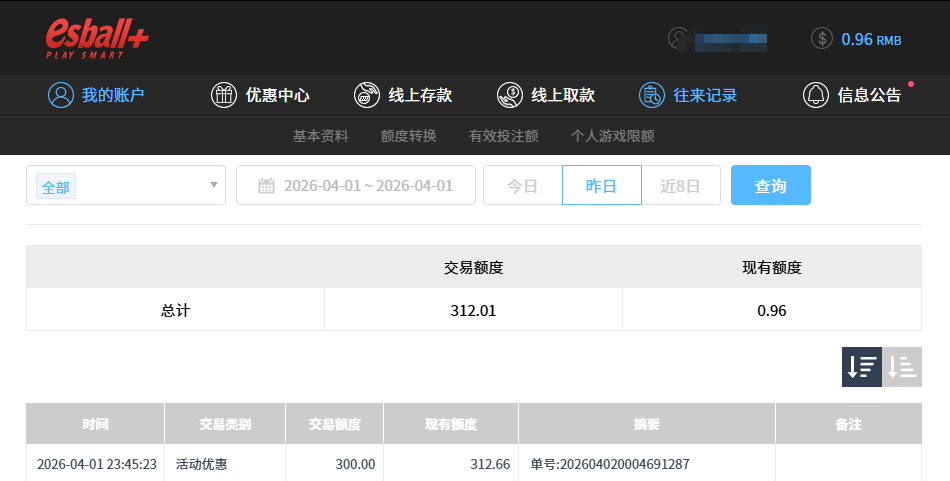Open the date range picker
950x481 pixels.
coord(367,185)
